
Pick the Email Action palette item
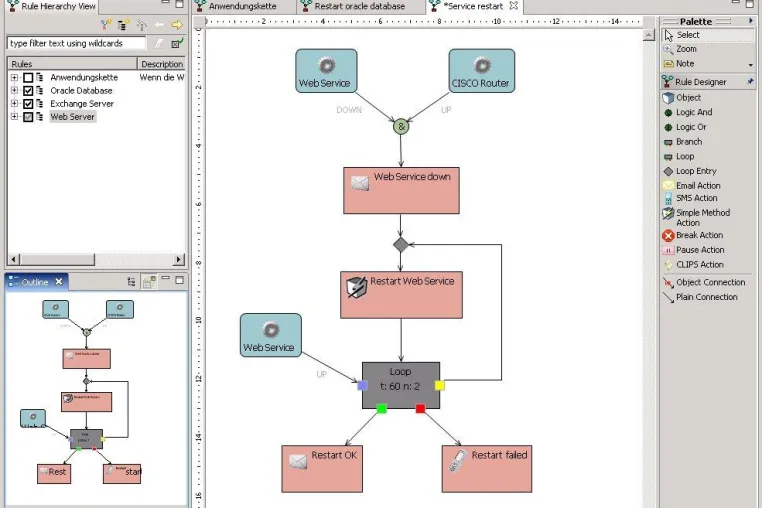[x=692, y=186]
